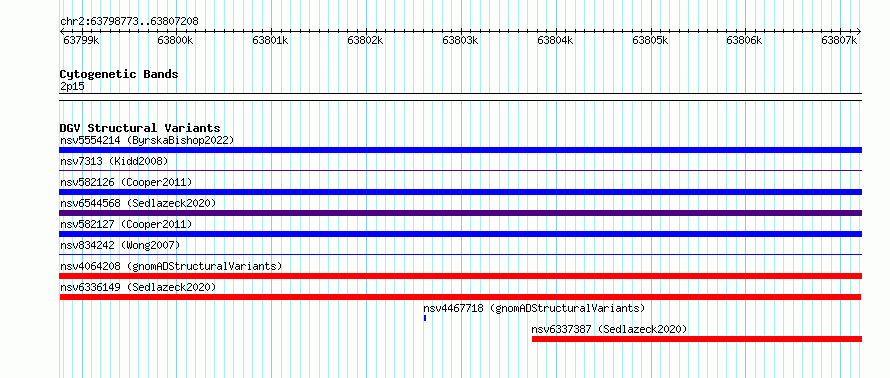This screenshot has width=890, height=378.
Task: Click the 63806k ruler tick label
Action: (x=745, y=40)
